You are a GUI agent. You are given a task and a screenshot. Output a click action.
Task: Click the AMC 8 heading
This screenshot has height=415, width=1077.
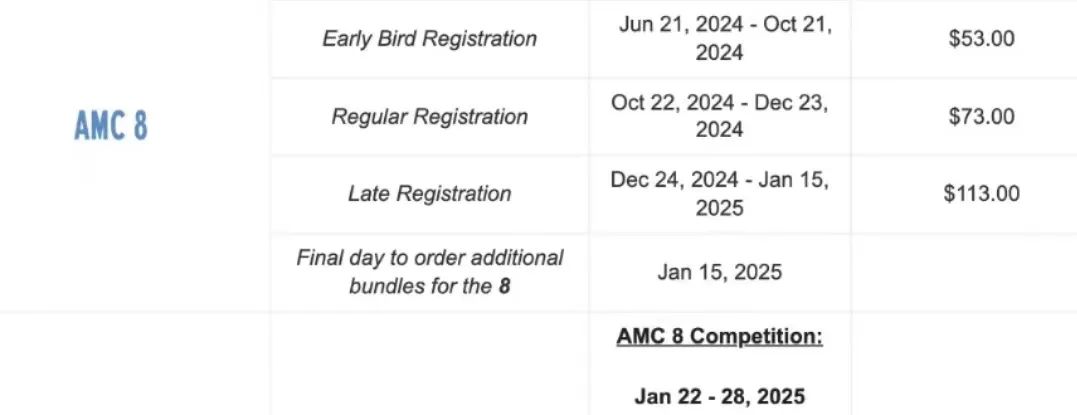(x=111, y=126)
